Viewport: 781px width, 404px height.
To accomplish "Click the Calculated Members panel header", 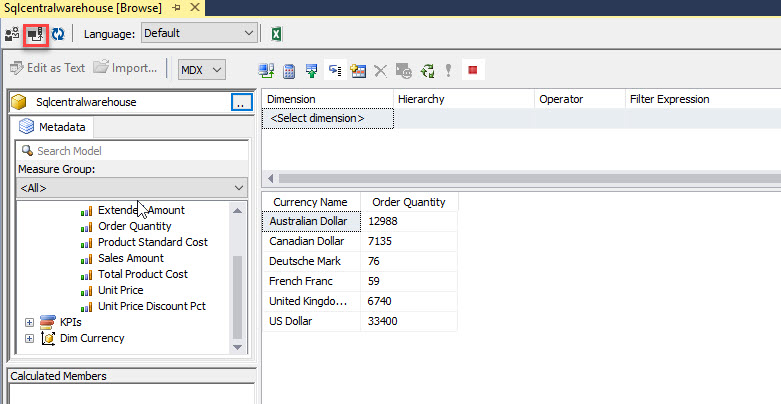I will [132, 376].
